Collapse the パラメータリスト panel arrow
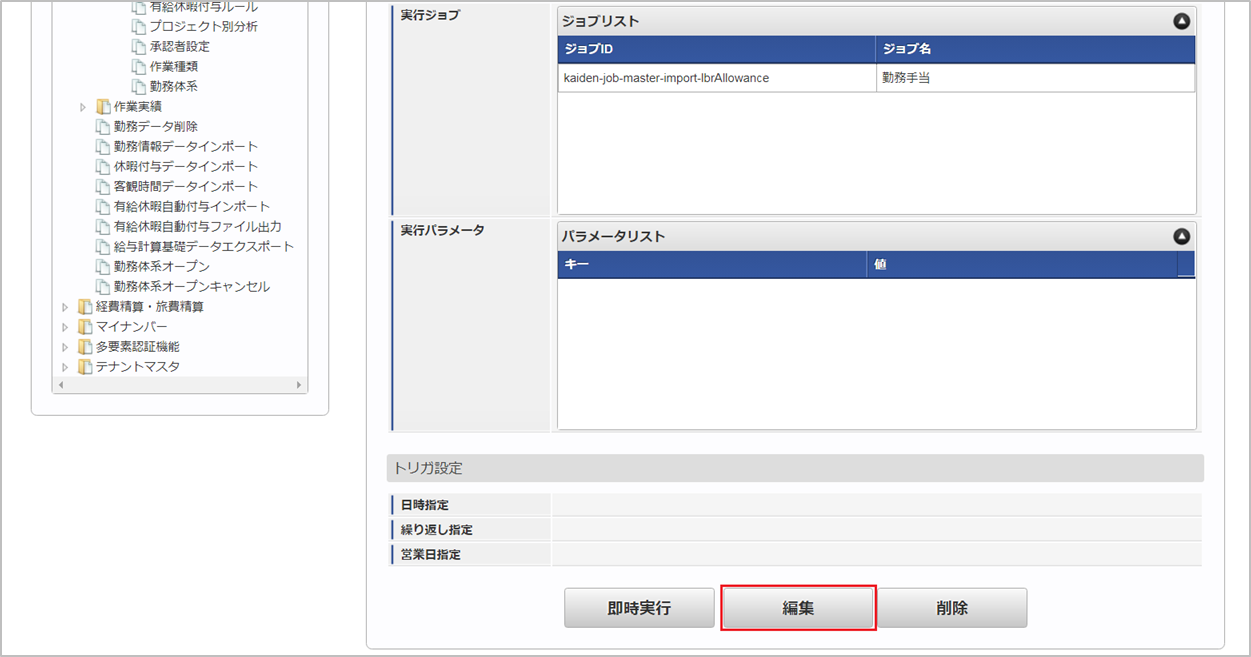1251x657 pixels. pyautogui.click(x=1181, y=237)
